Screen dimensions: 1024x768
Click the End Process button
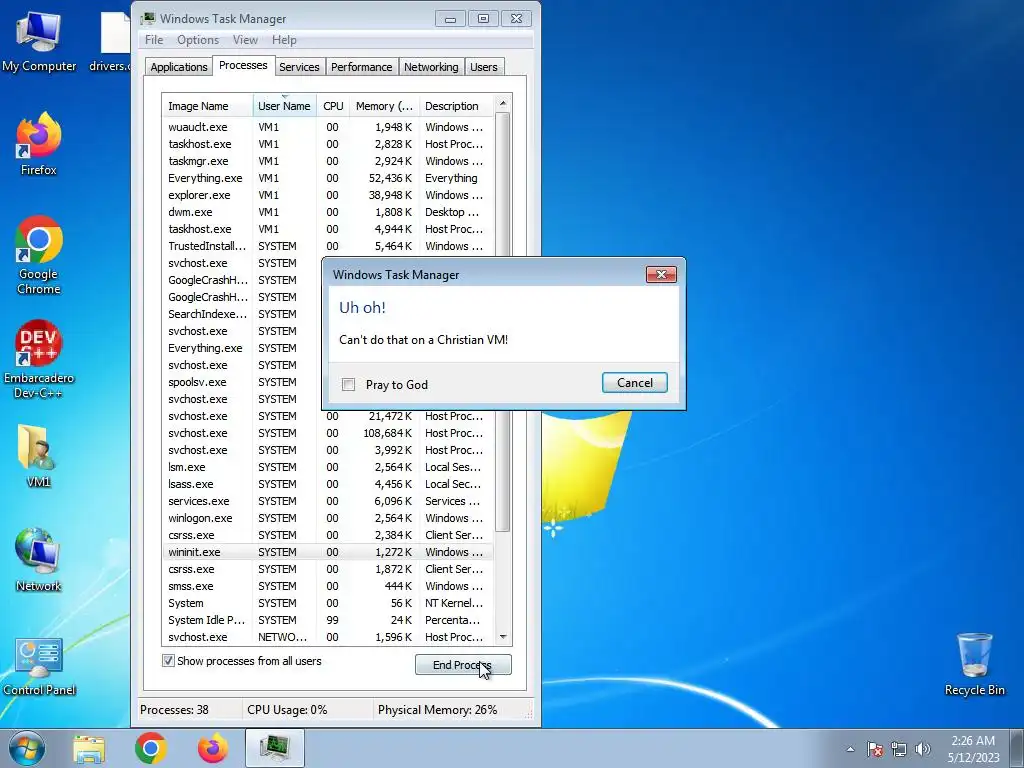pyautogui.click(x=463, y=665)
